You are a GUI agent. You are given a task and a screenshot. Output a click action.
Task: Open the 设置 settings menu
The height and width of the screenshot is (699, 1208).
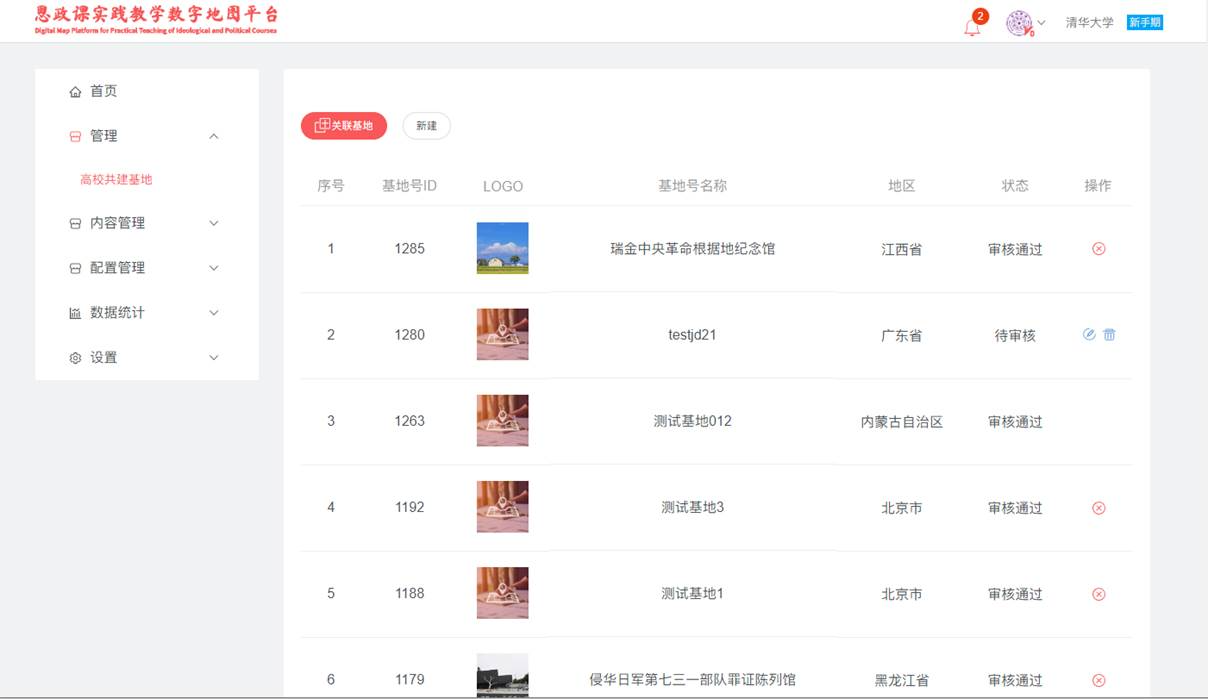tap(213, 358)
